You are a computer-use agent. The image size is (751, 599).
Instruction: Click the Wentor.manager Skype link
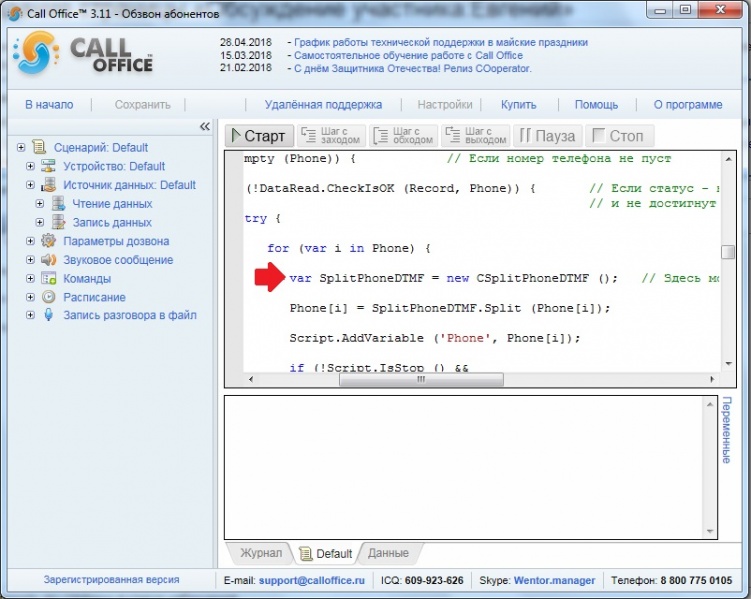coord(554,580)
